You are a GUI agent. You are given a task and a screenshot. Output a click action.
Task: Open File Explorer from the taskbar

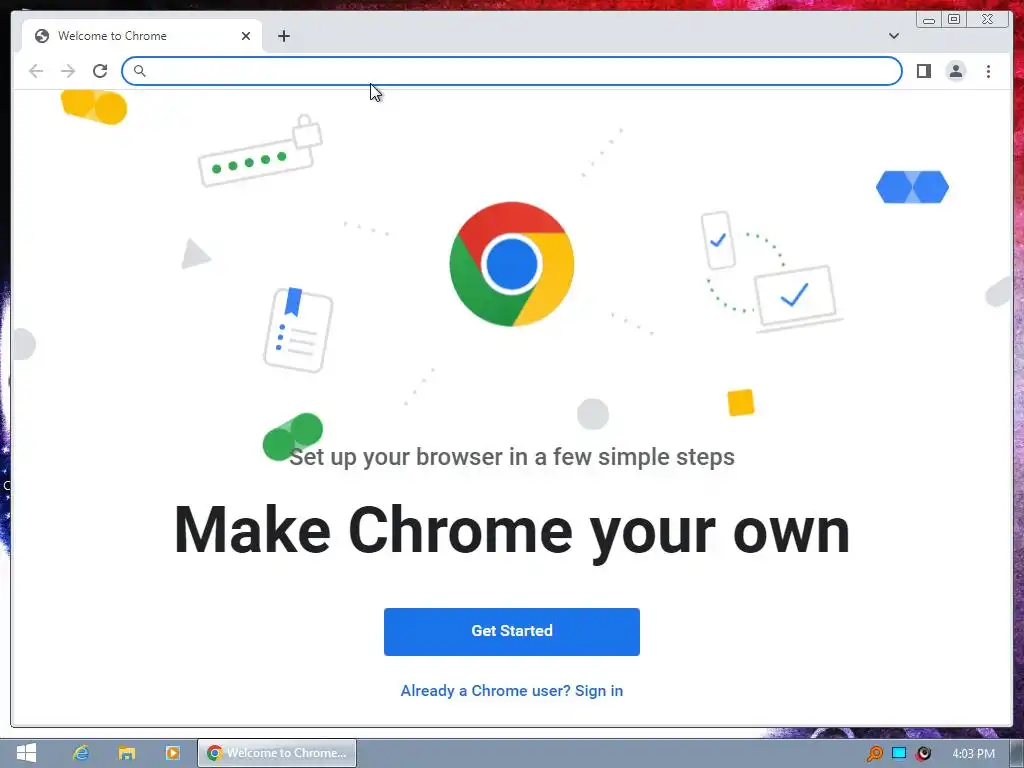click(x=127, y=753)
